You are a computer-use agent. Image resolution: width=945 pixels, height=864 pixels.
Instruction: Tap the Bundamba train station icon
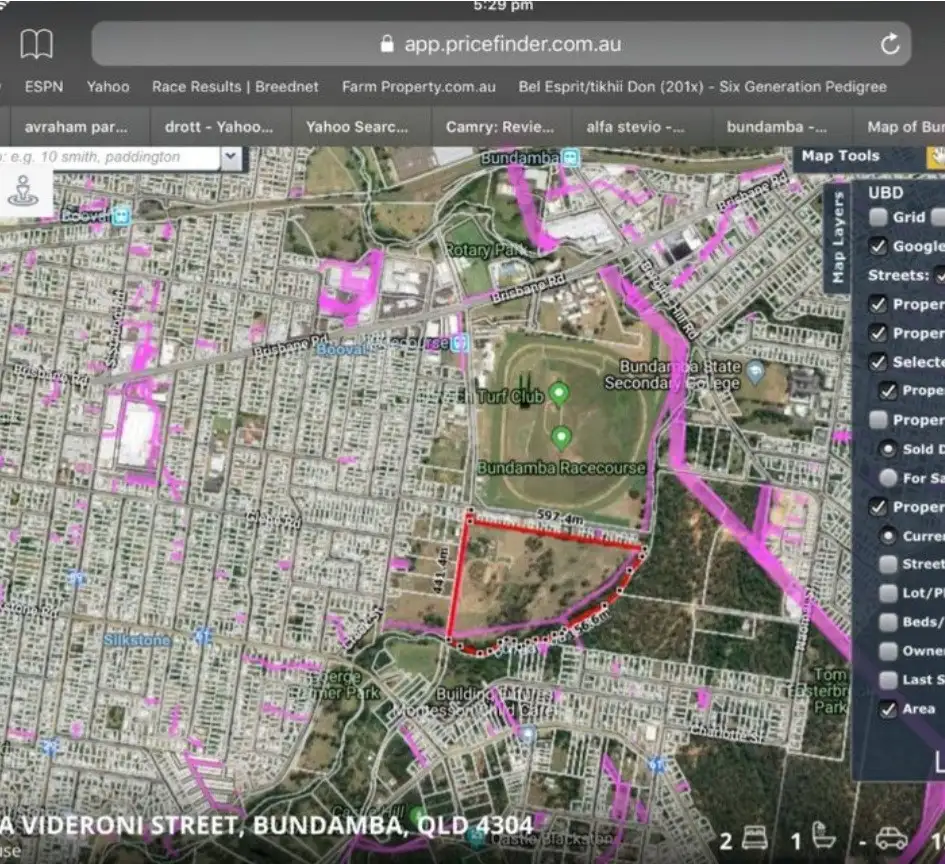tap(570, 158)
